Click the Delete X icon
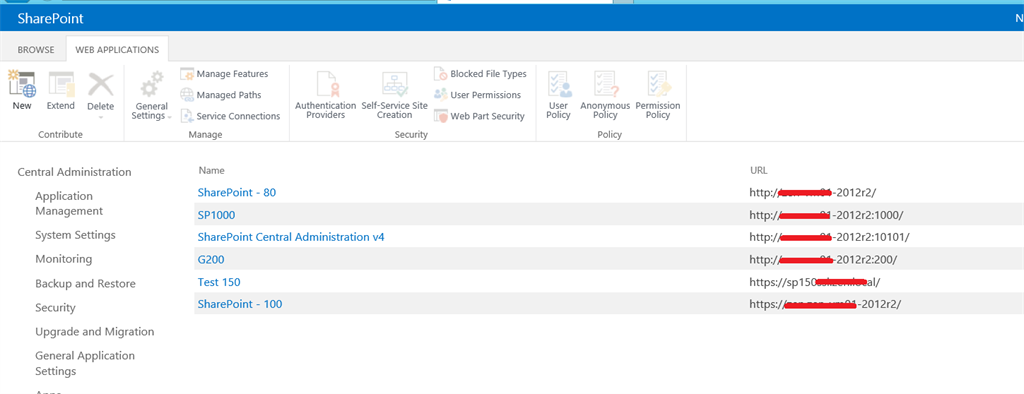The image size is (1024, 394). 101,85
